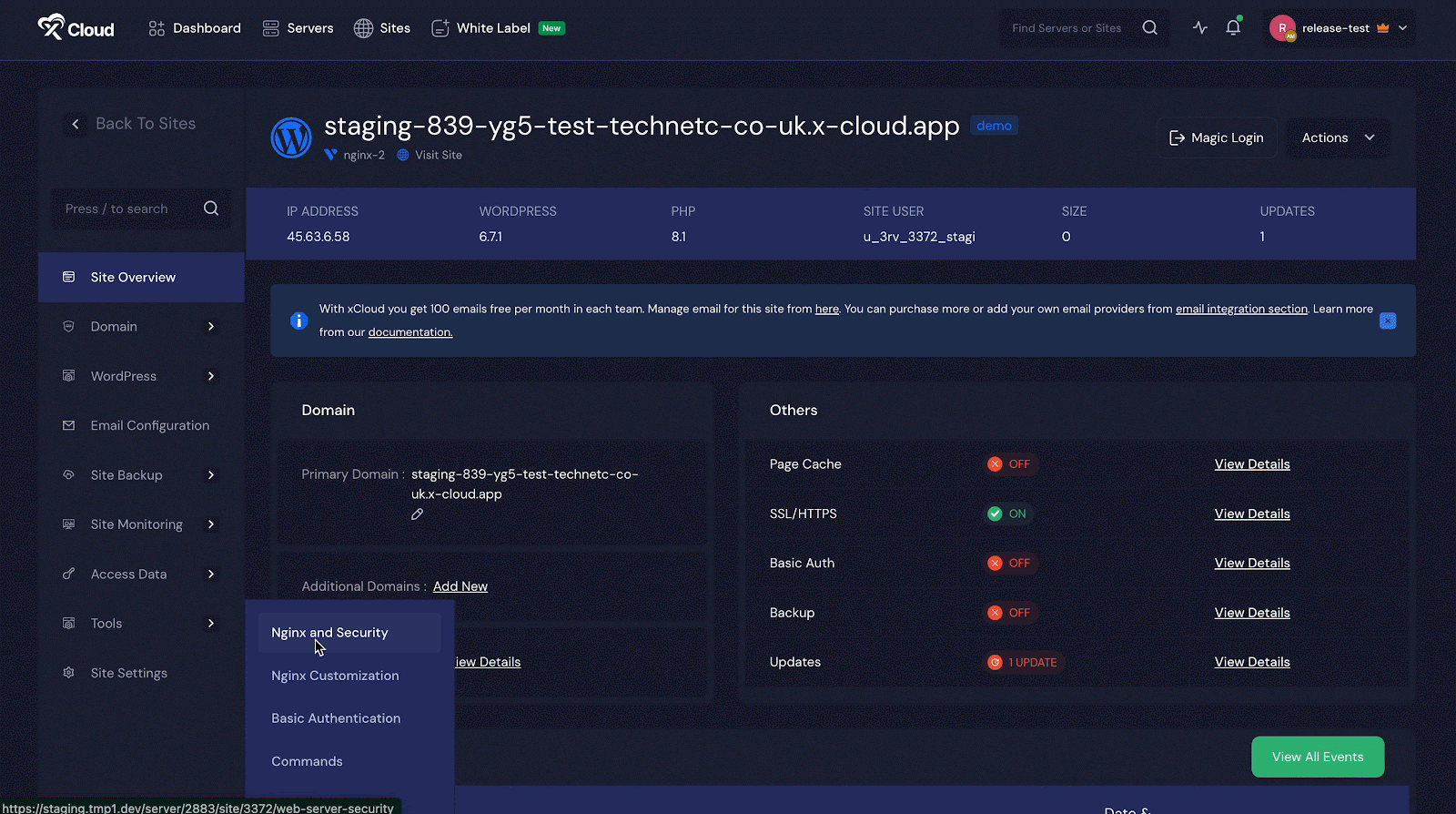Screen dimensions: 1456x814
Task: Click the blue info icon in the banner
Action: coord(298,321)
